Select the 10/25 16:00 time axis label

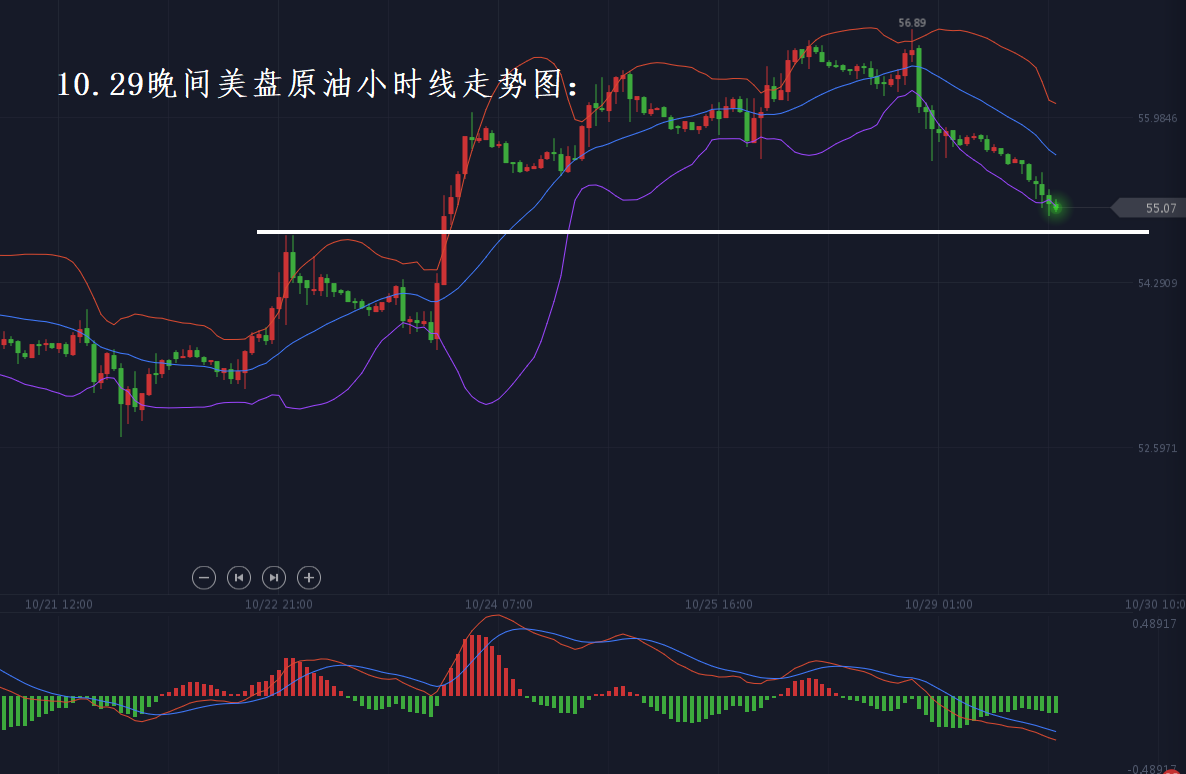click(x=719, y=604)
